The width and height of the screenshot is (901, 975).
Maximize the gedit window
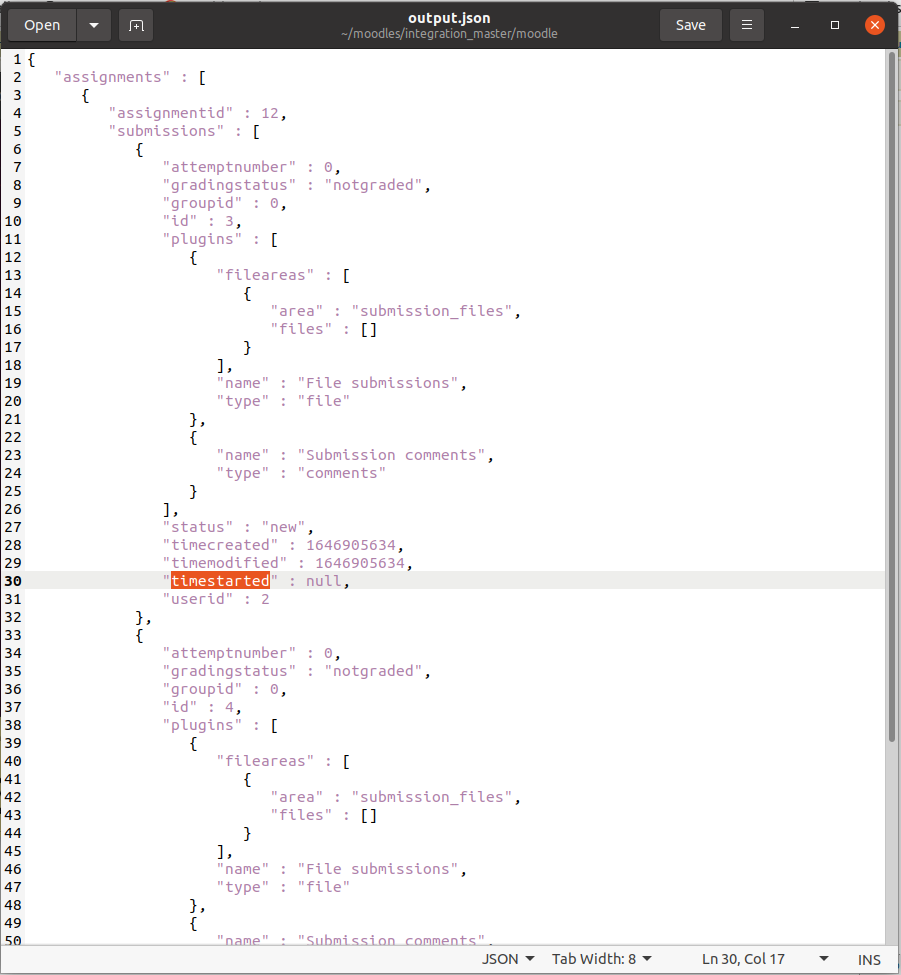pyautogui.click(x=835, y=25)
